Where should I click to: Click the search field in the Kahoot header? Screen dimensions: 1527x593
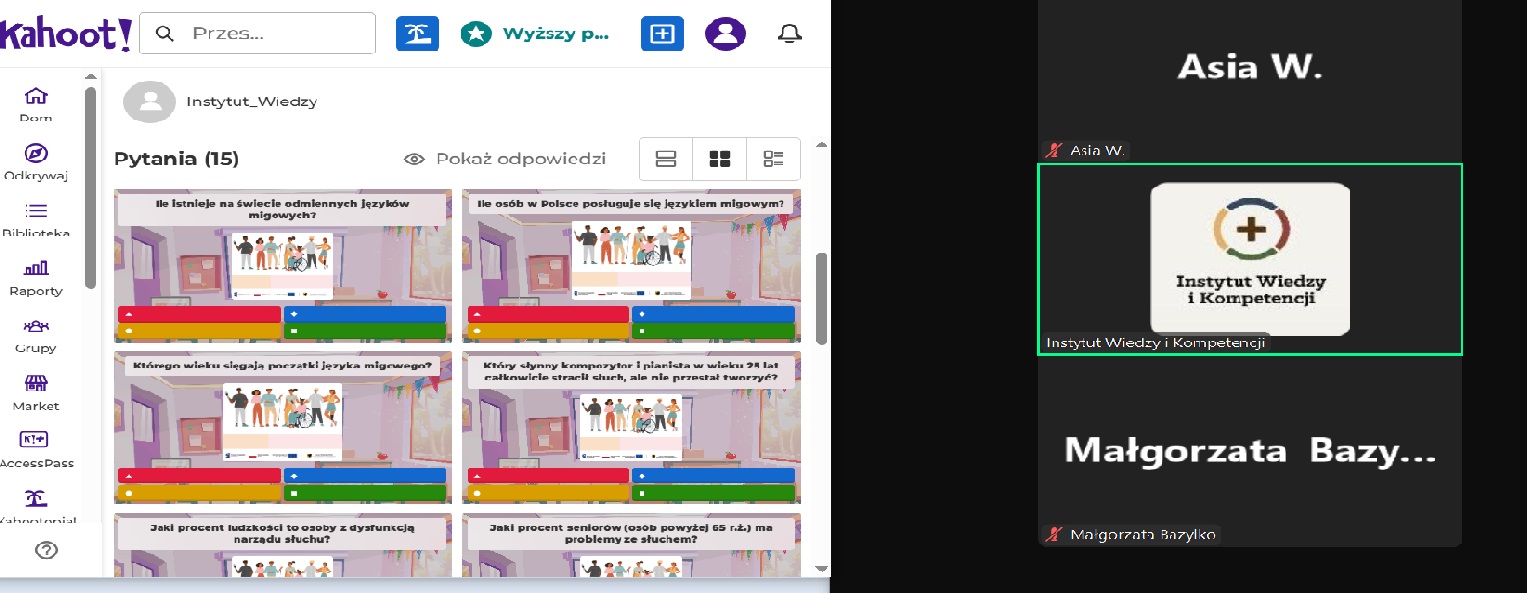tap(257, 33)
